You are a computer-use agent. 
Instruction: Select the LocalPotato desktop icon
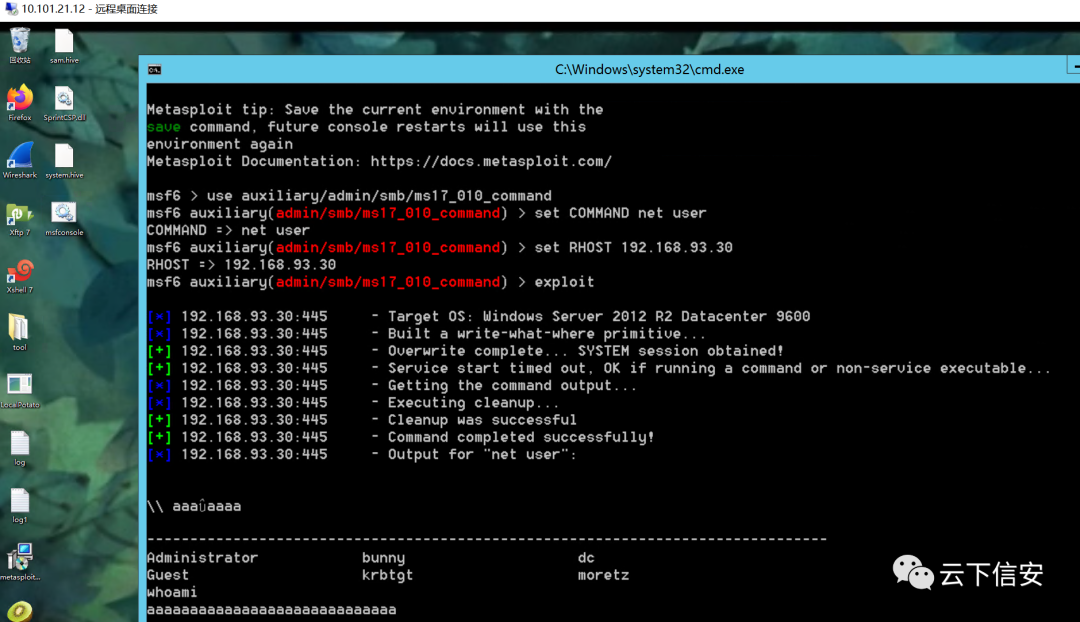pyautogui.click(x=19, y=391)
